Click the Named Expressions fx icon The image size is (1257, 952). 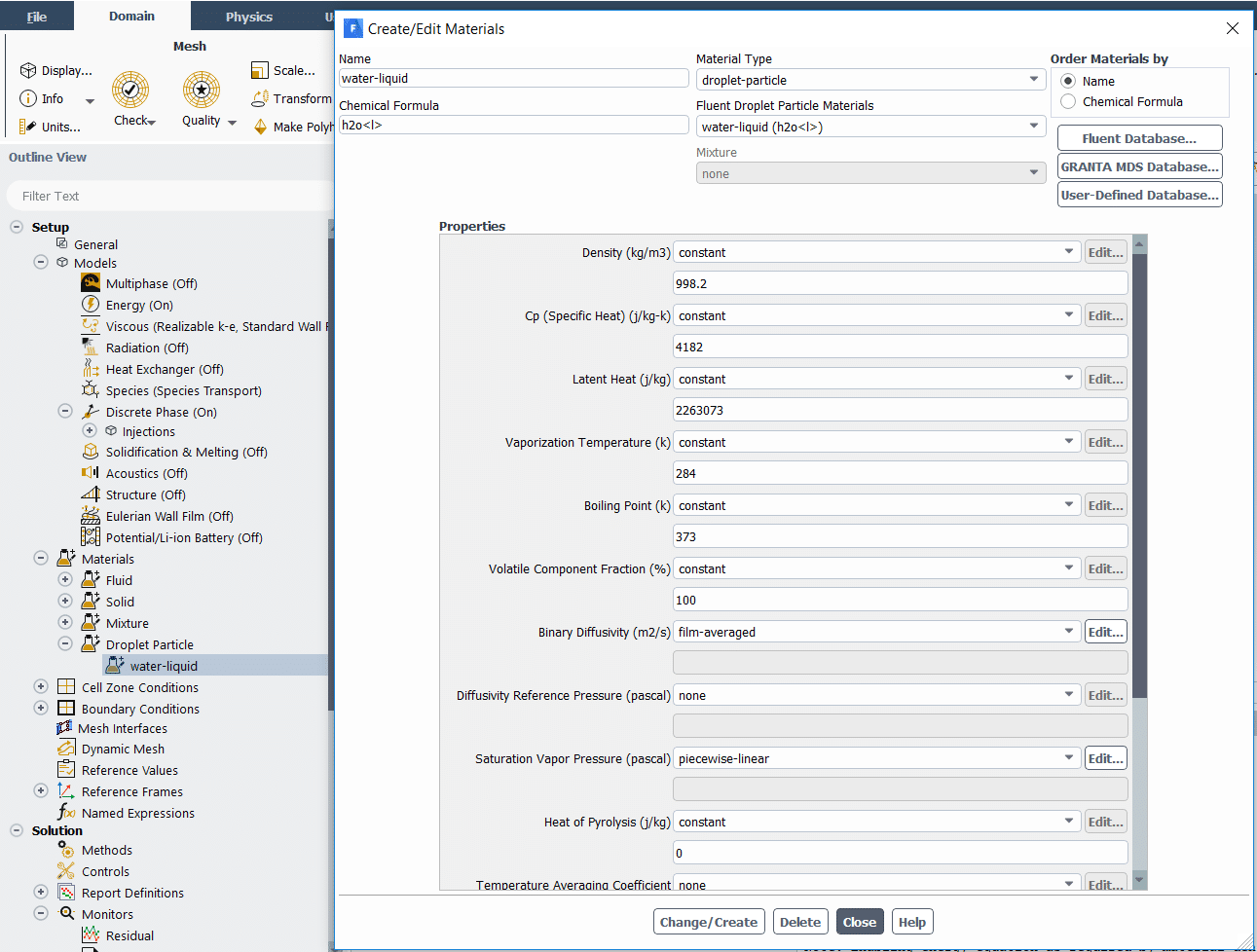66,813
